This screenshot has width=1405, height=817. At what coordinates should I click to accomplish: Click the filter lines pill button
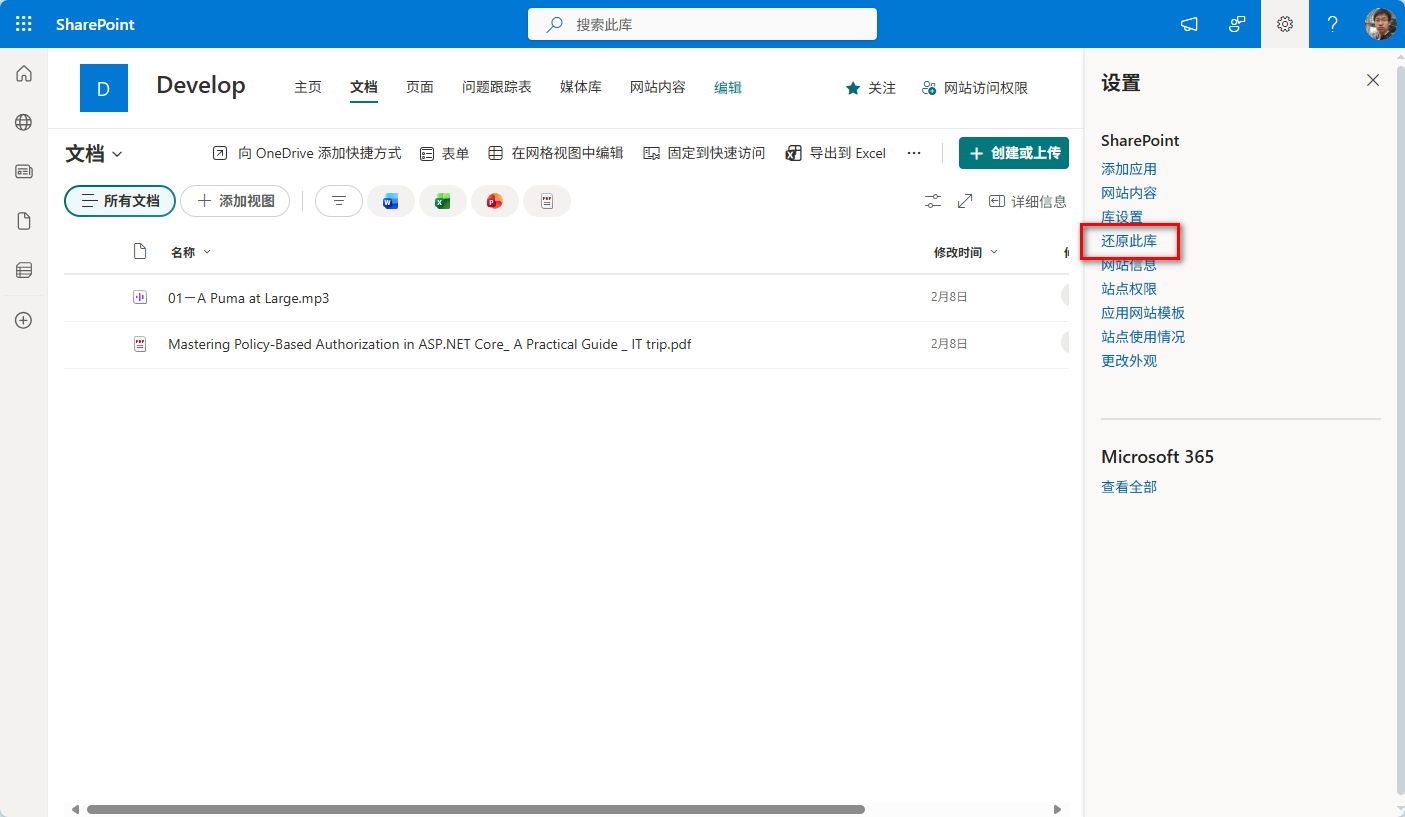[339, 201]
